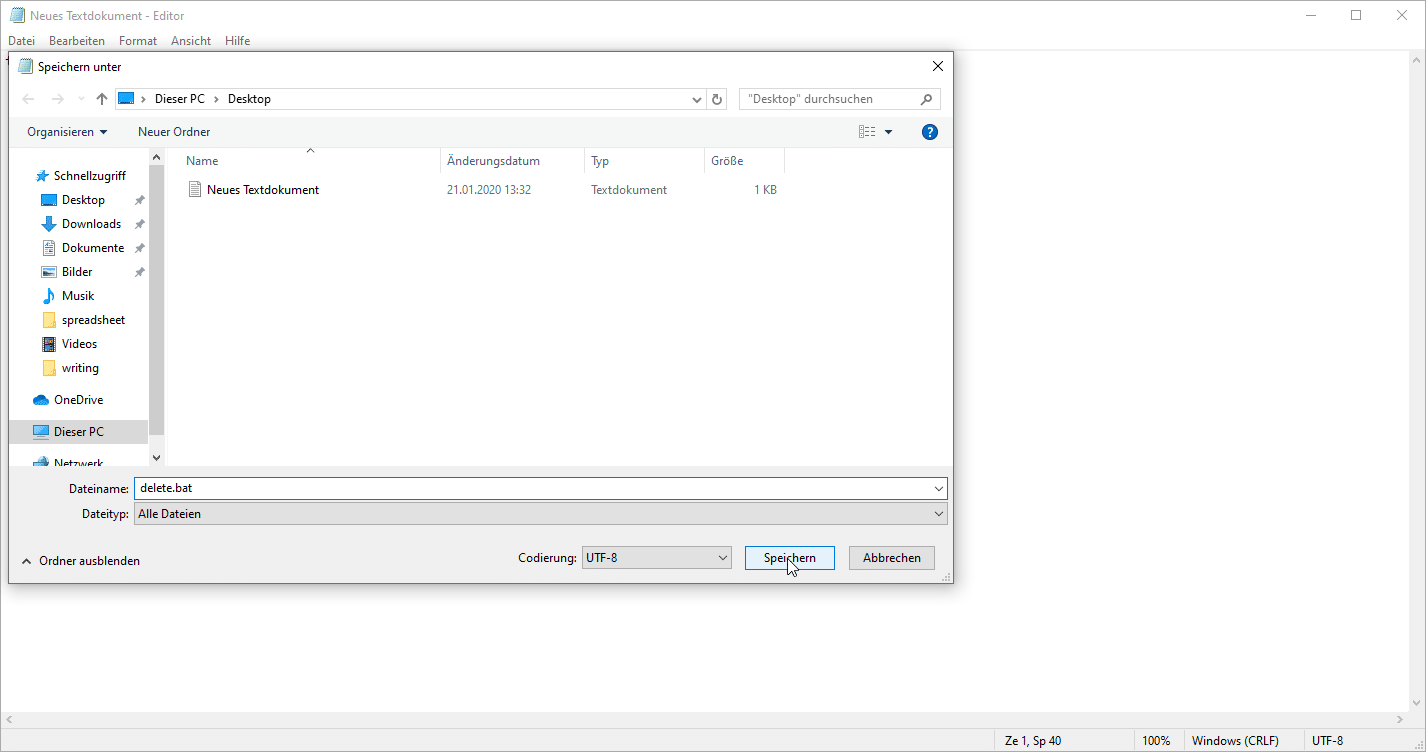
Task: Click the up-one-level arrow icon
Action: tap(101, 99)
